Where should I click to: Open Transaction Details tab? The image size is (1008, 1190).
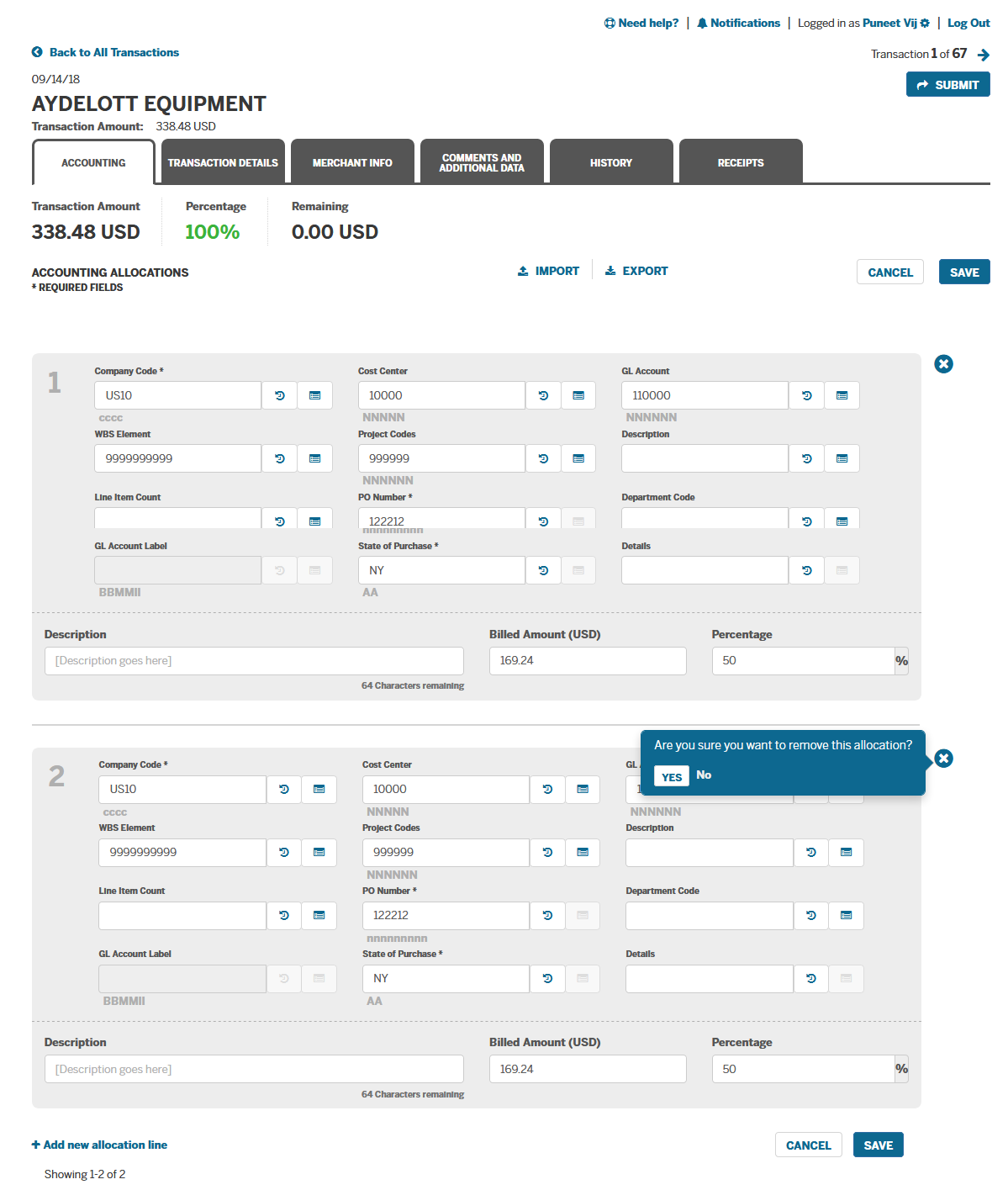click(223, 162)
